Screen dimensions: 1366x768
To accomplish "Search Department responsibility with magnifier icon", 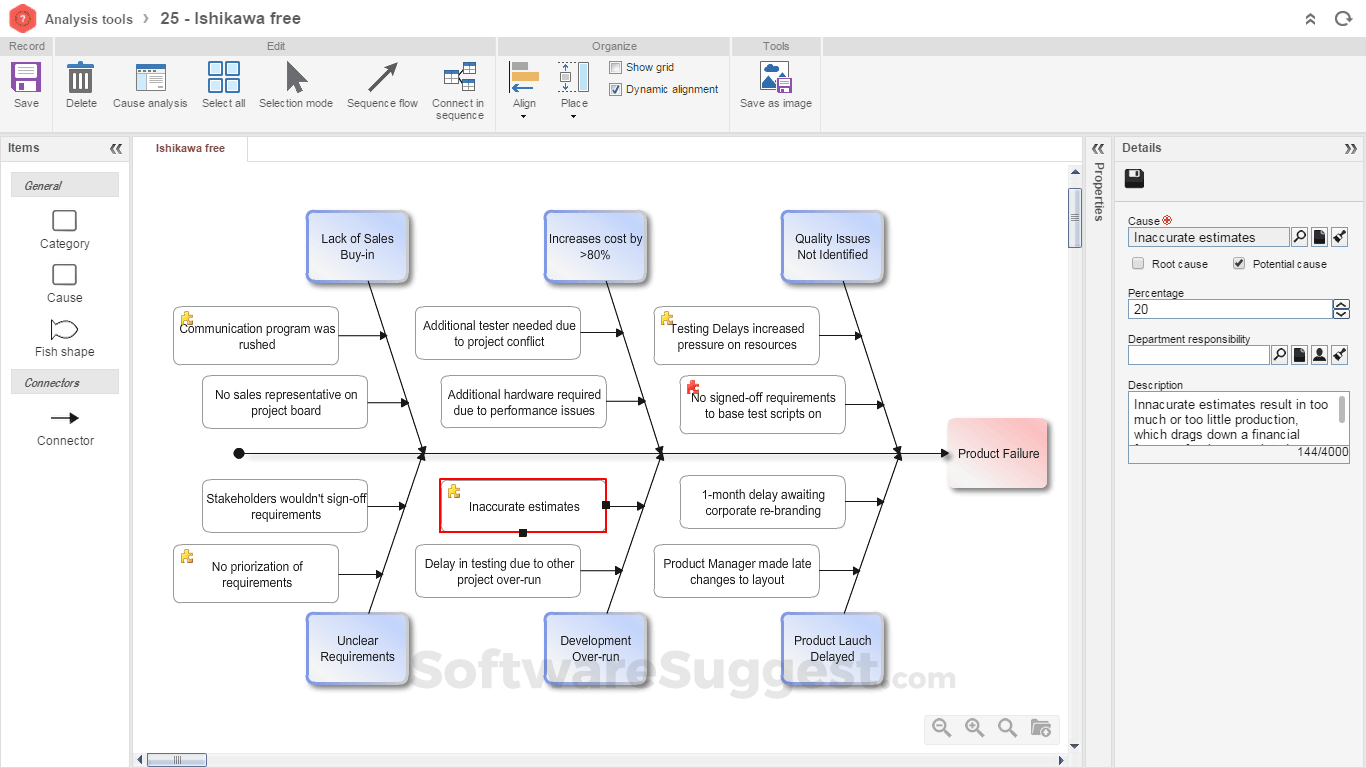I will 1279,355.
